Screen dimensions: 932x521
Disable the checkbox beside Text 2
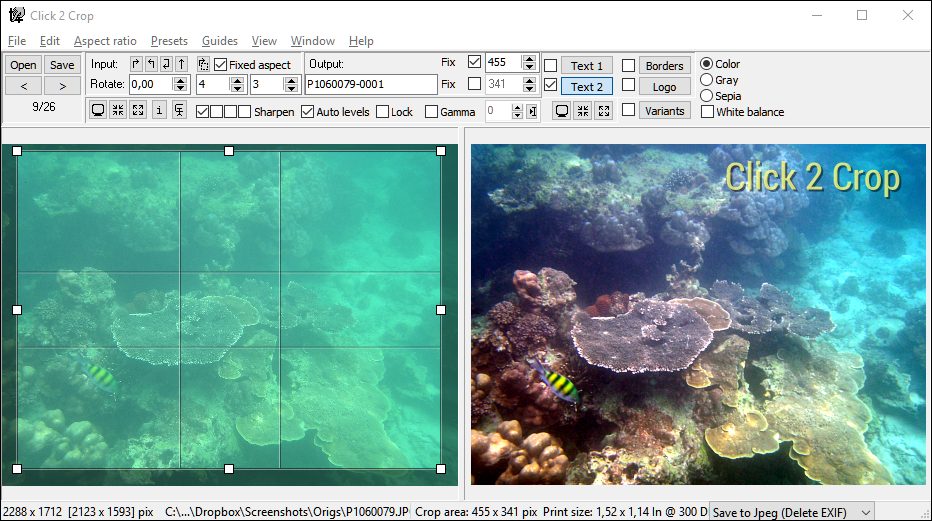click(551, 86)
